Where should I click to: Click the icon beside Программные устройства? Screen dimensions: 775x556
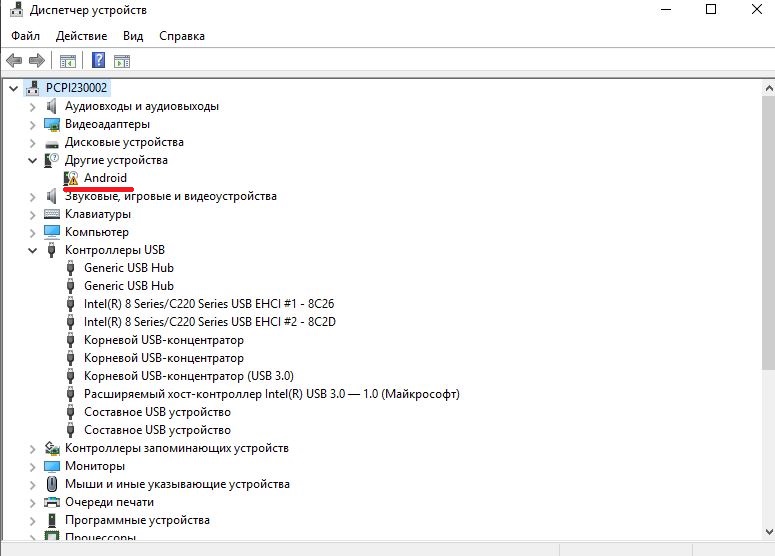[x=51, y=520]
